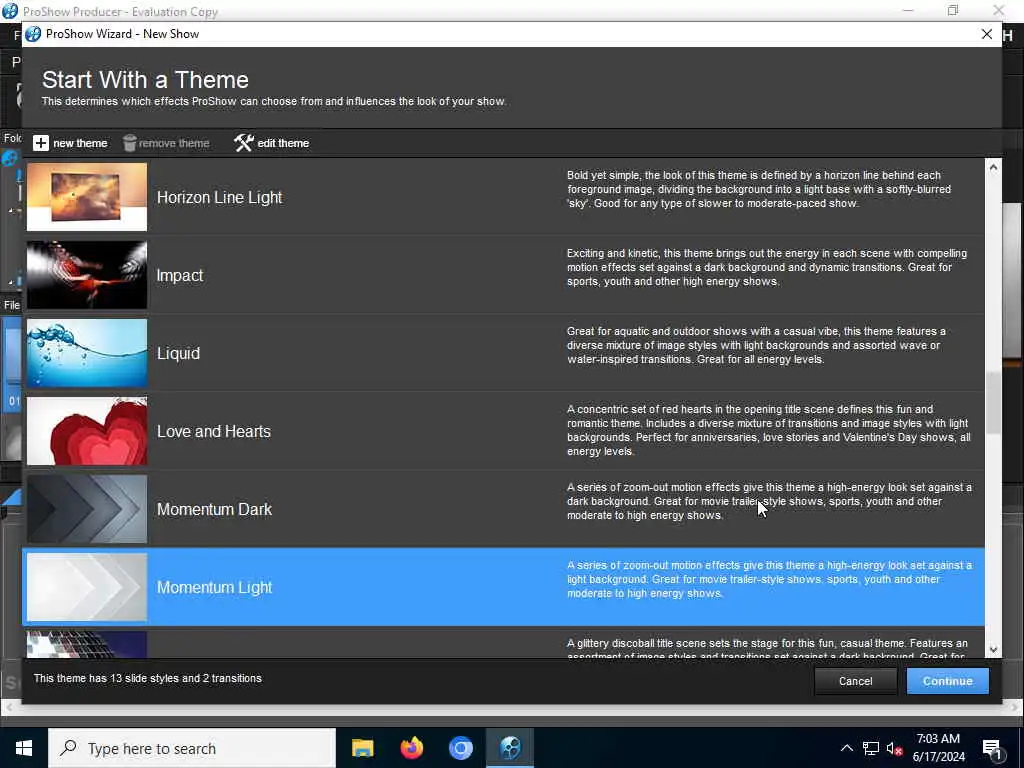Image resolution: width=1024 pixels, height=768 pixels.
Task: Click the muted volume tray icon
Action: [895, 748]
